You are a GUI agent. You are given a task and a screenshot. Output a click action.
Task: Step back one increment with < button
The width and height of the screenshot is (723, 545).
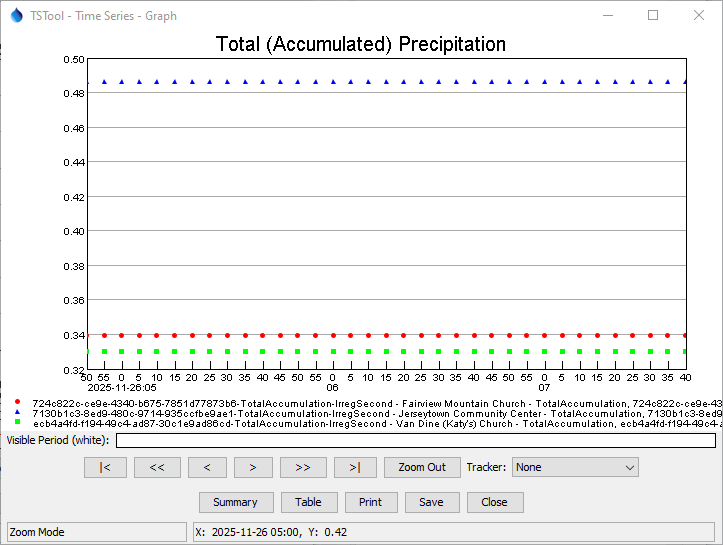coord(207,467)
